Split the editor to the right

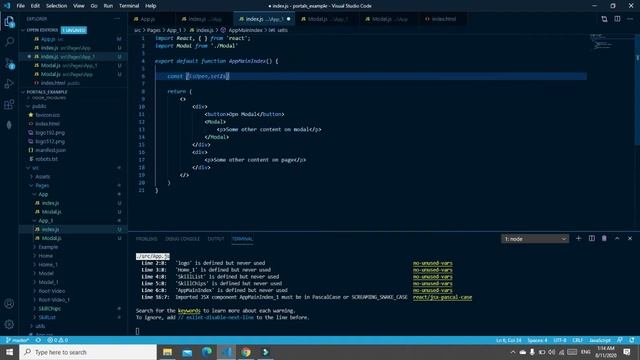617,19
